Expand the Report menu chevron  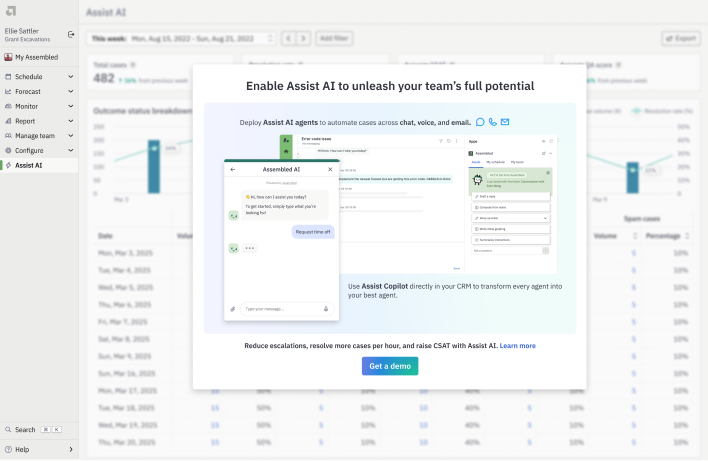pyautogui.click(x=70, y=121)
